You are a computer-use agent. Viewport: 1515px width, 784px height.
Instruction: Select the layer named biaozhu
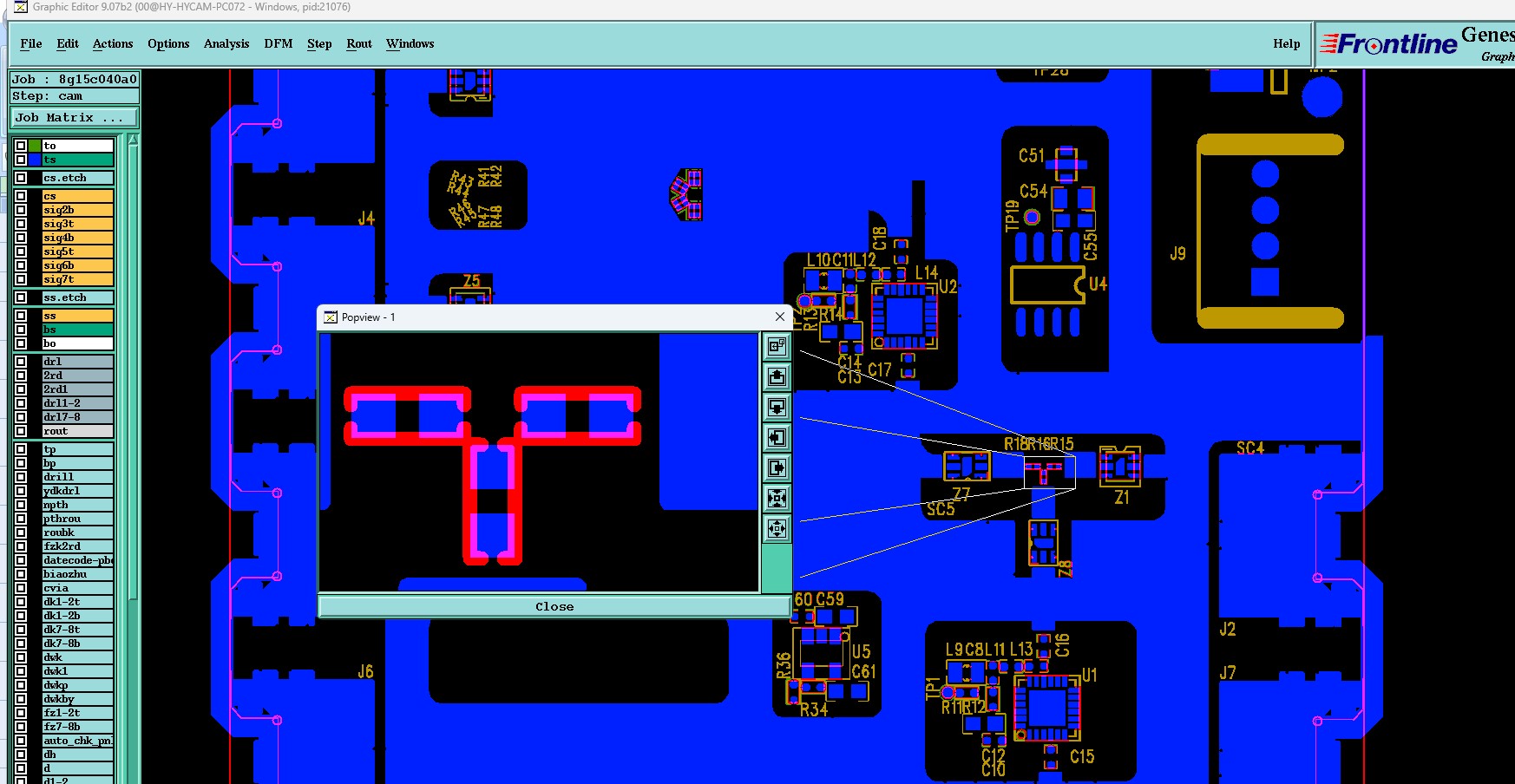coord(78,574)
